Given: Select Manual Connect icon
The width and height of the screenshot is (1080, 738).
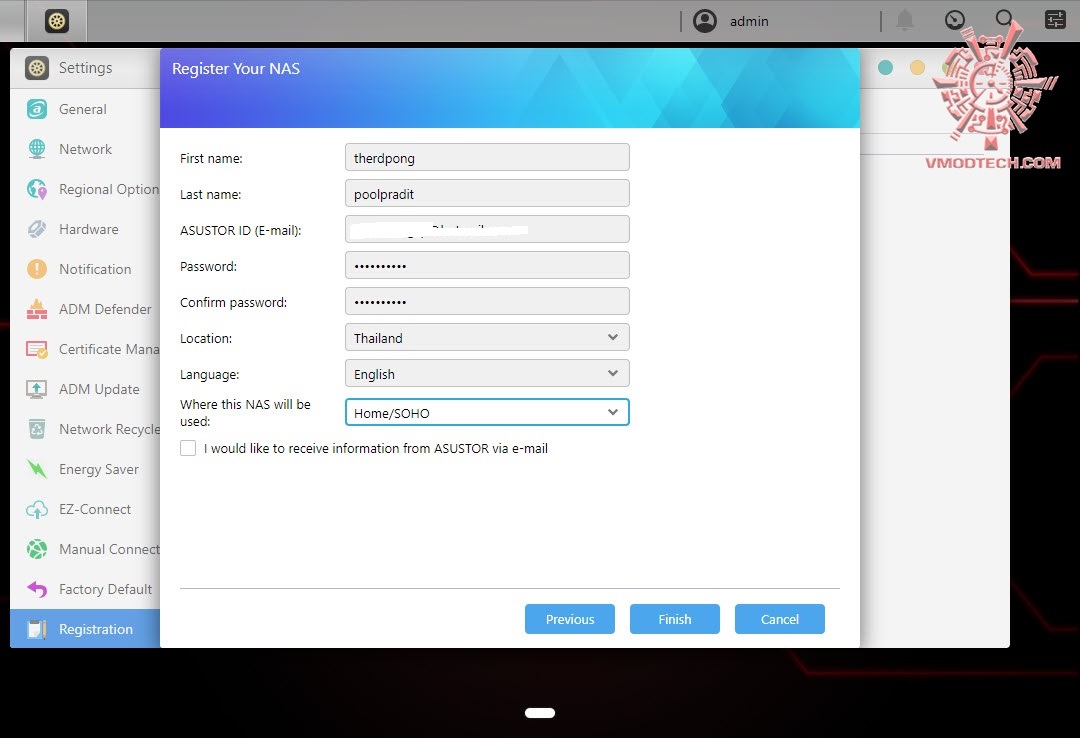Looking at the screenshot, I should tap(37, 549).
